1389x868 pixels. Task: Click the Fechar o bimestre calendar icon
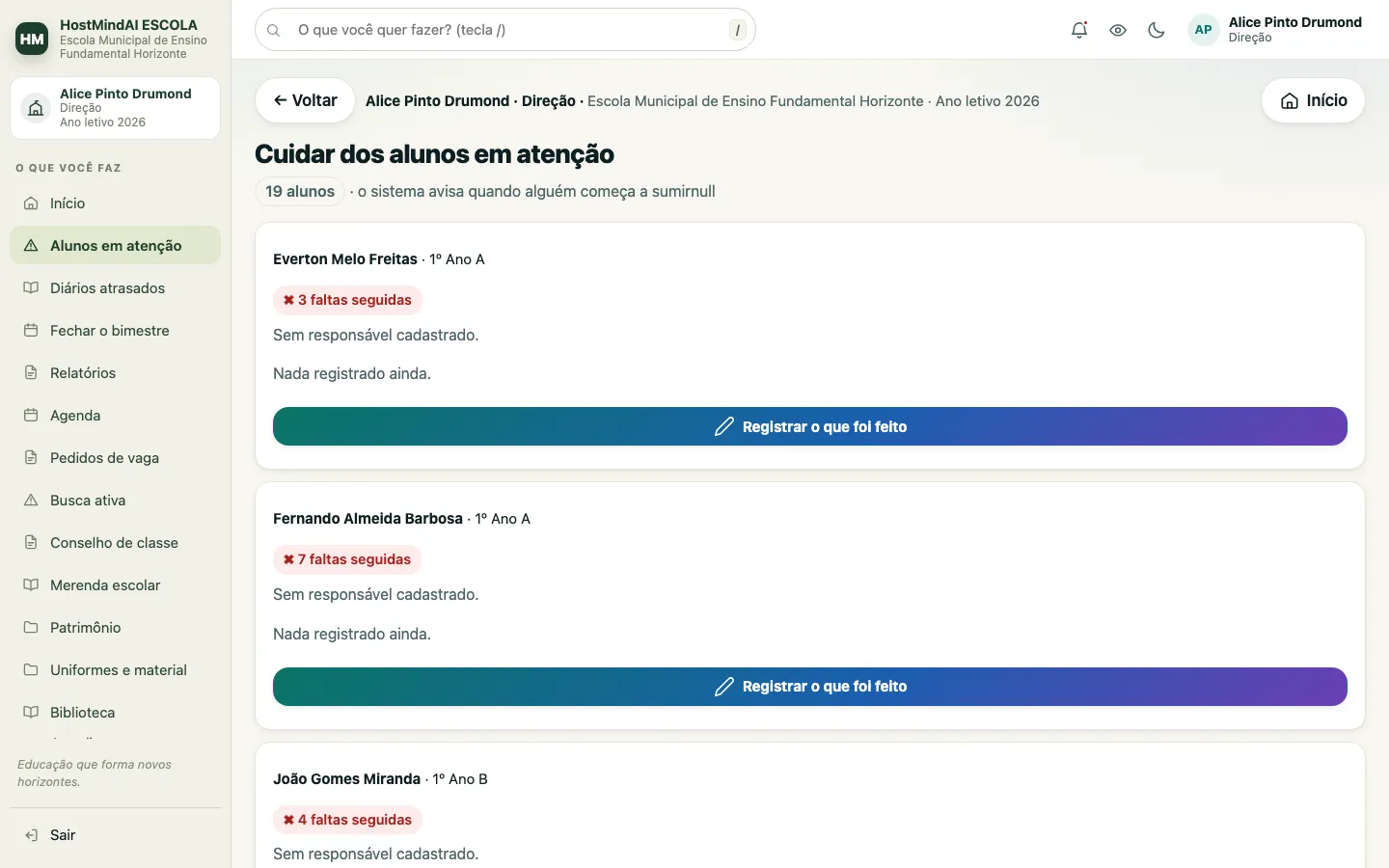(31, 331)
